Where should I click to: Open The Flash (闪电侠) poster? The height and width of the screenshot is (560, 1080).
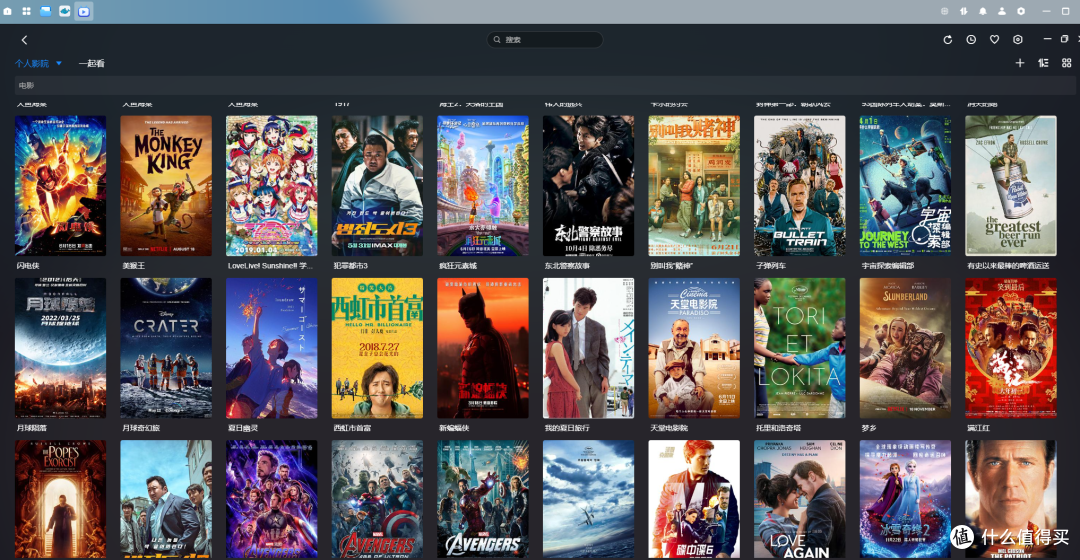pyautogui.click(x=61, y=186)
